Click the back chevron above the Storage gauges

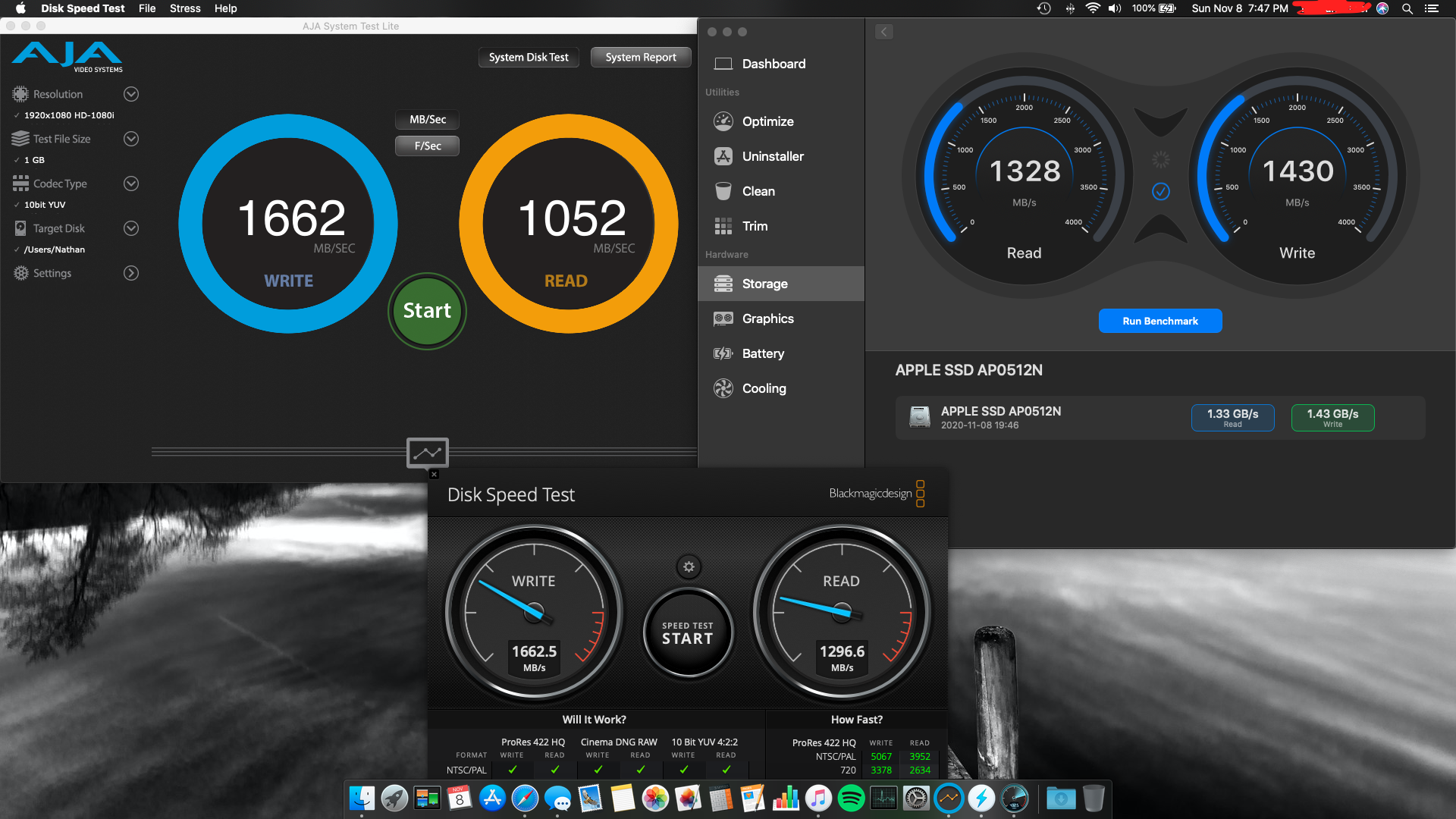point(884,32)
